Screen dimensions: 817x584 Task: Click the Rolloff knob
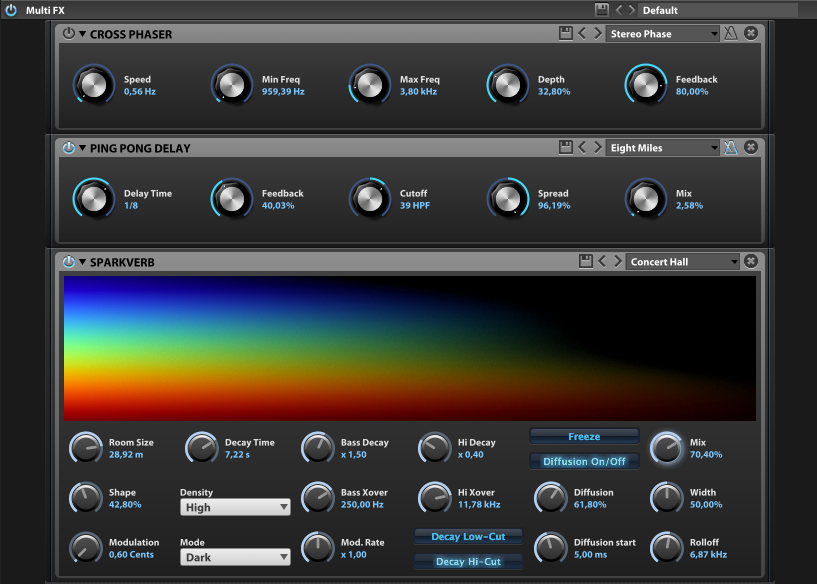pyautogui.click(x=666, y=548)
